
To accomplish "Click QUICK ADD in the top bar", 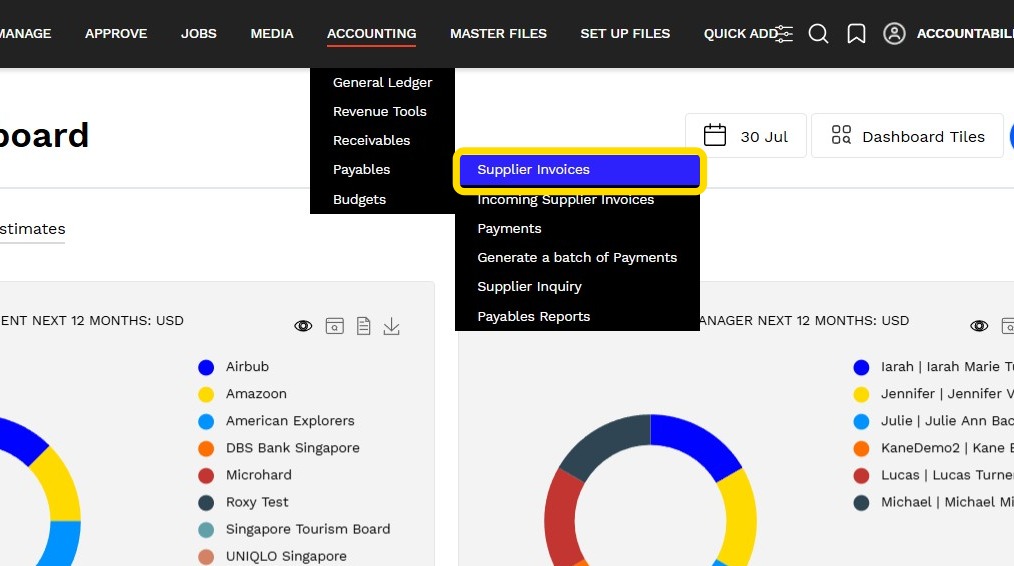I will 741,34.
